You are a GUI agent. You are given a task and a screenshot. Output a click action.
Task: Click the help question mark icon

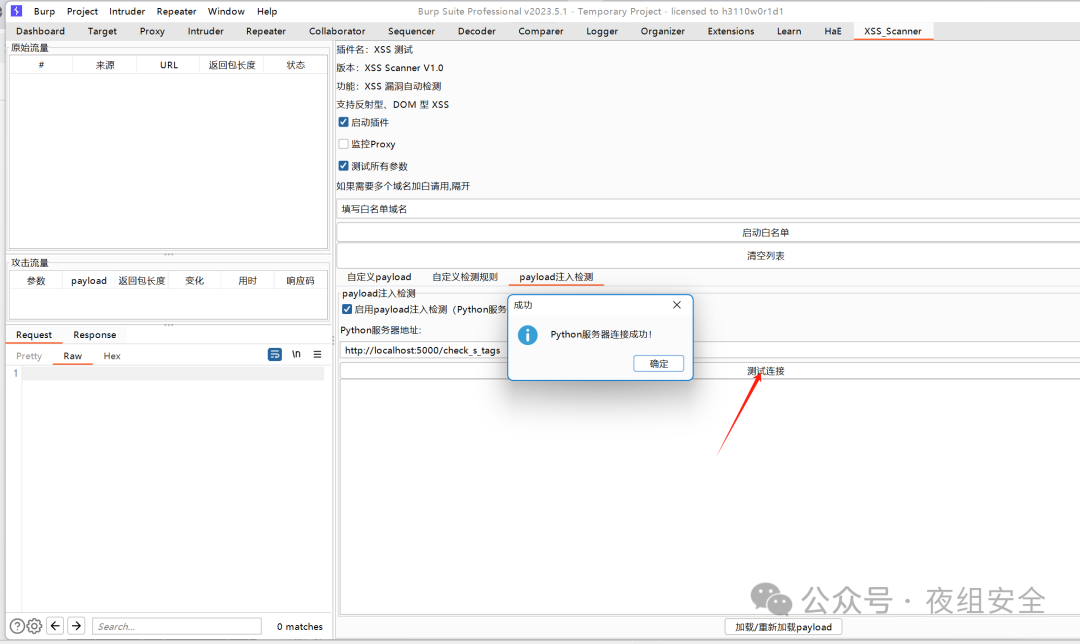pyautogui.click(x=17, y=626)
